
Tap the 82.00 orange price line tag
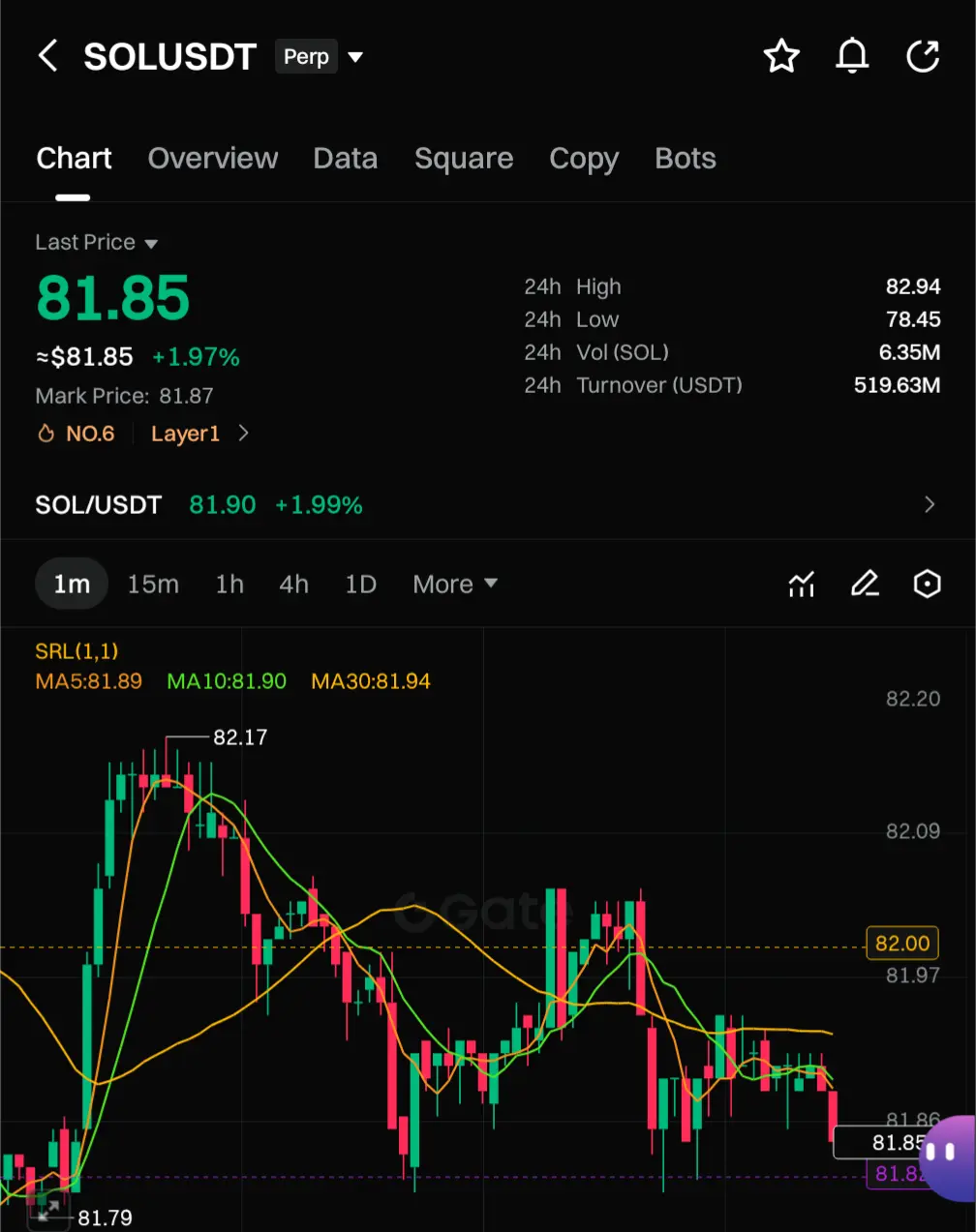[901, 943]
